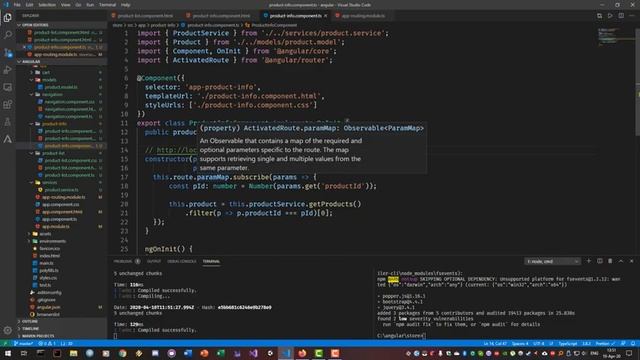Click the feedback icon in status bar
Viewport: 640px width, 360px height.
(623, 344)
